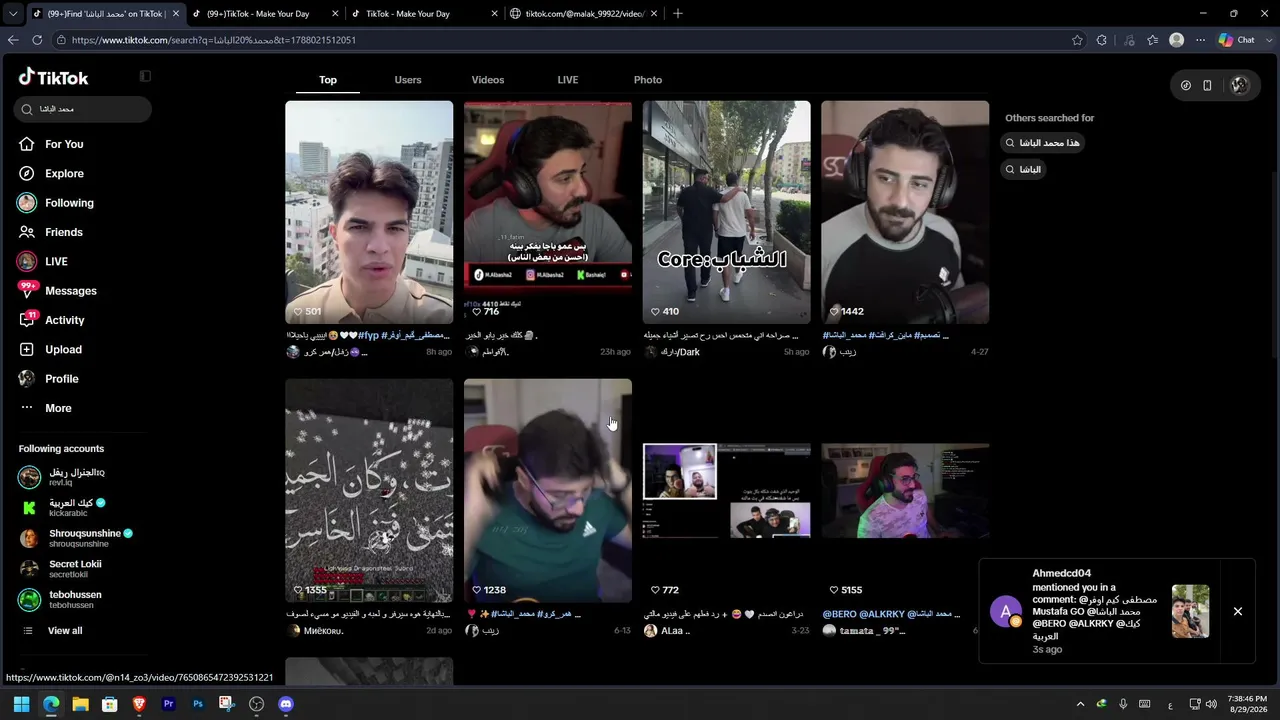Image resolution: width=1280 pixels, height=720 pixels.
Task: Go to the Explore page
Action: 64,173
